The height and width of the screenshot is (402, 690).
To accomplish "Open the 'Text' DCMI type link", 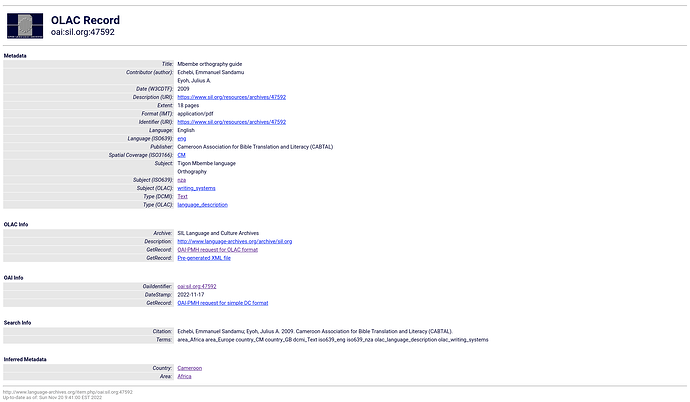I will point(182,197).
